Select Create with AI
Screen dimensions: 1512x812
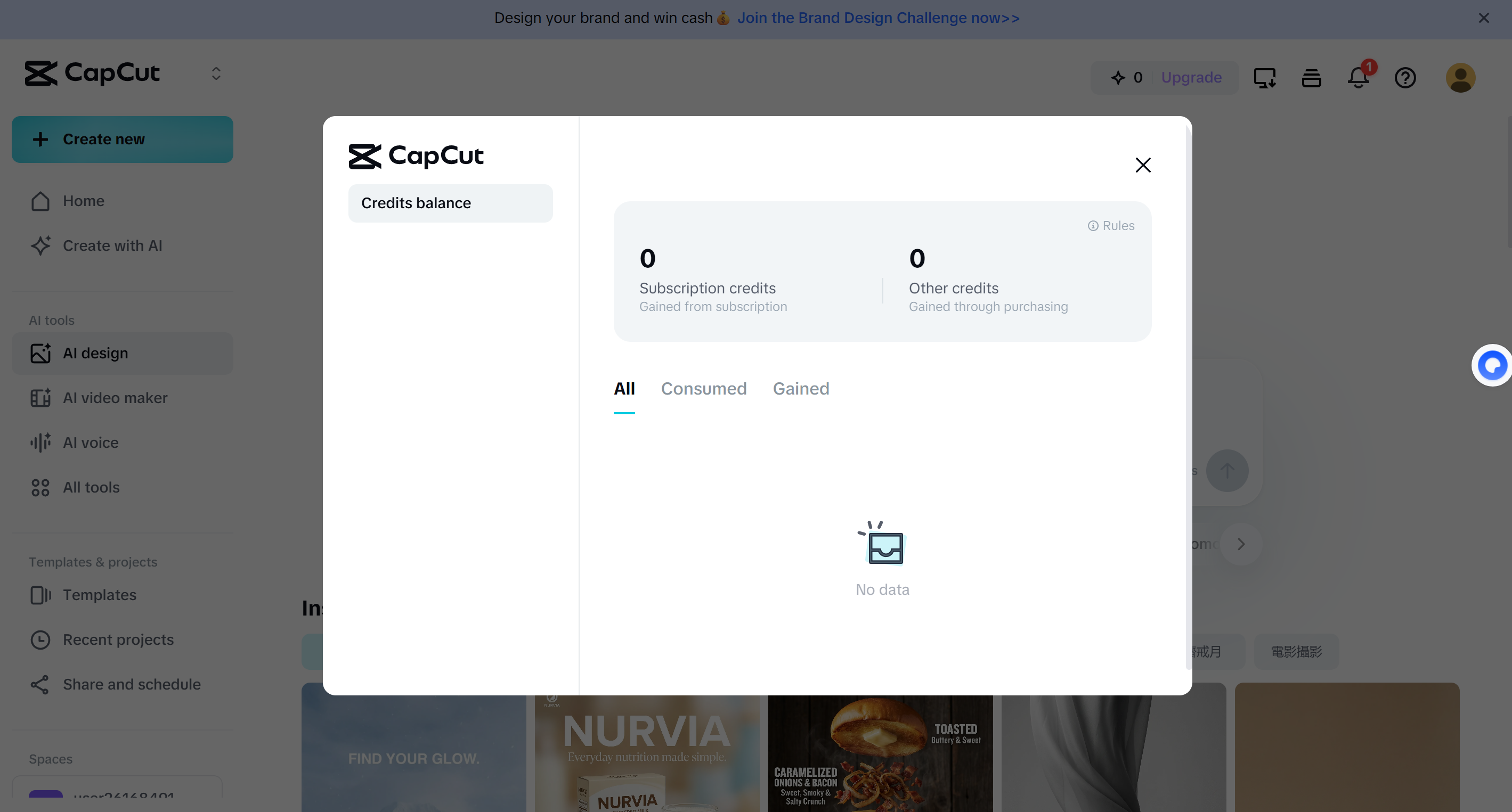point(112,246)
